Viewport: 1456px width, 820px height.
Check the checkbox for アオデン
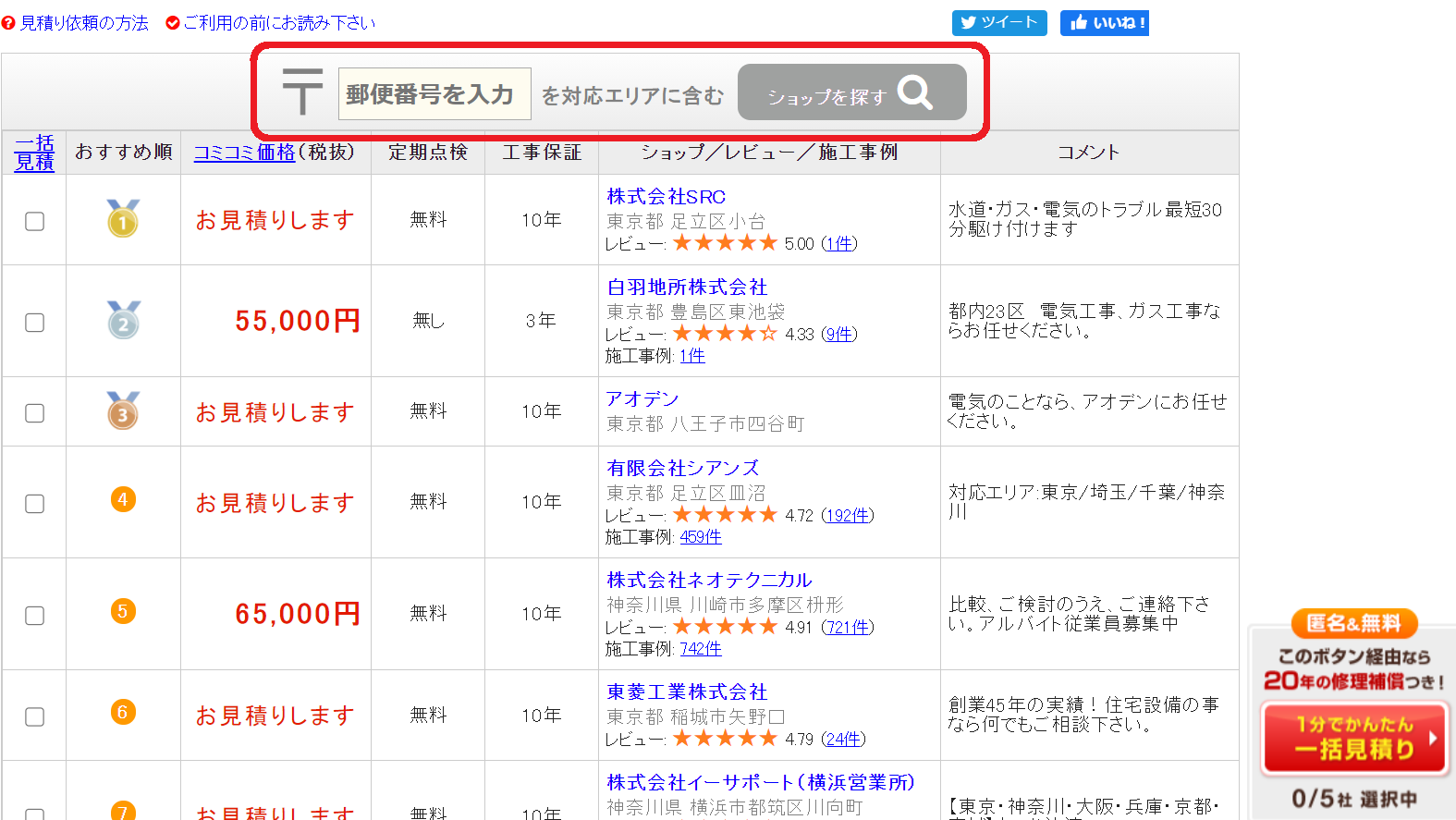[34, 412]
